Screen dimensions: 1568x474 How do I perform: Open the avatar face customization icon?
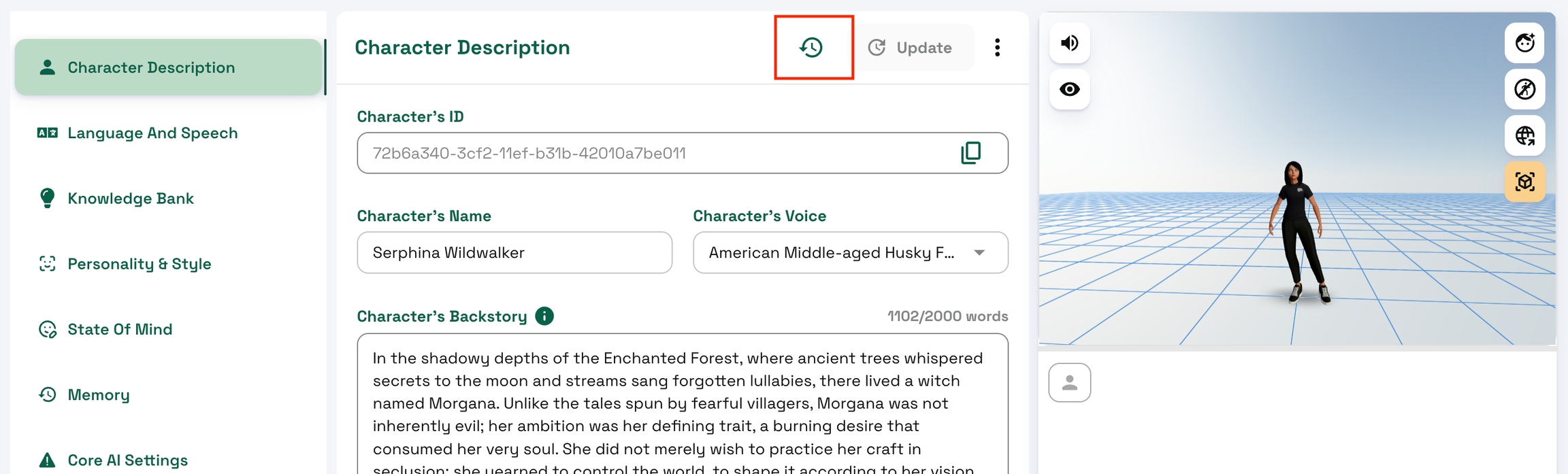pos(1524,43)
